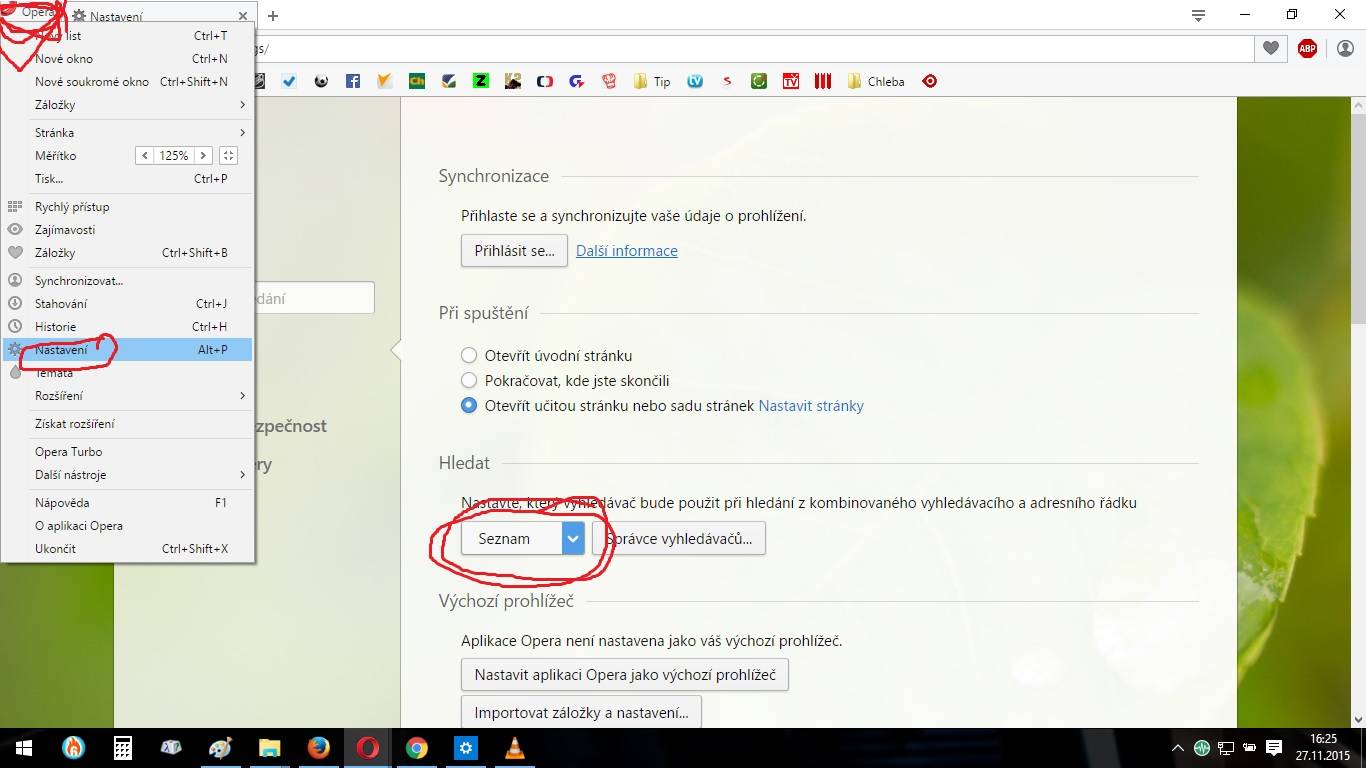Open the Paint palette icon in taskbar

tap(221, 748)
